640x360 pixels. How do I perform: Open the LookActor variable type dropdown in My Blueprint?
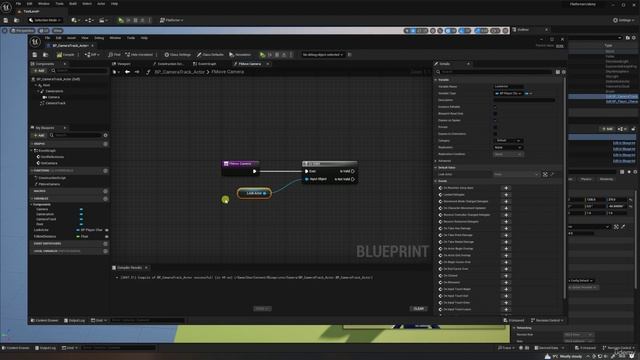[x=90, y=230]
